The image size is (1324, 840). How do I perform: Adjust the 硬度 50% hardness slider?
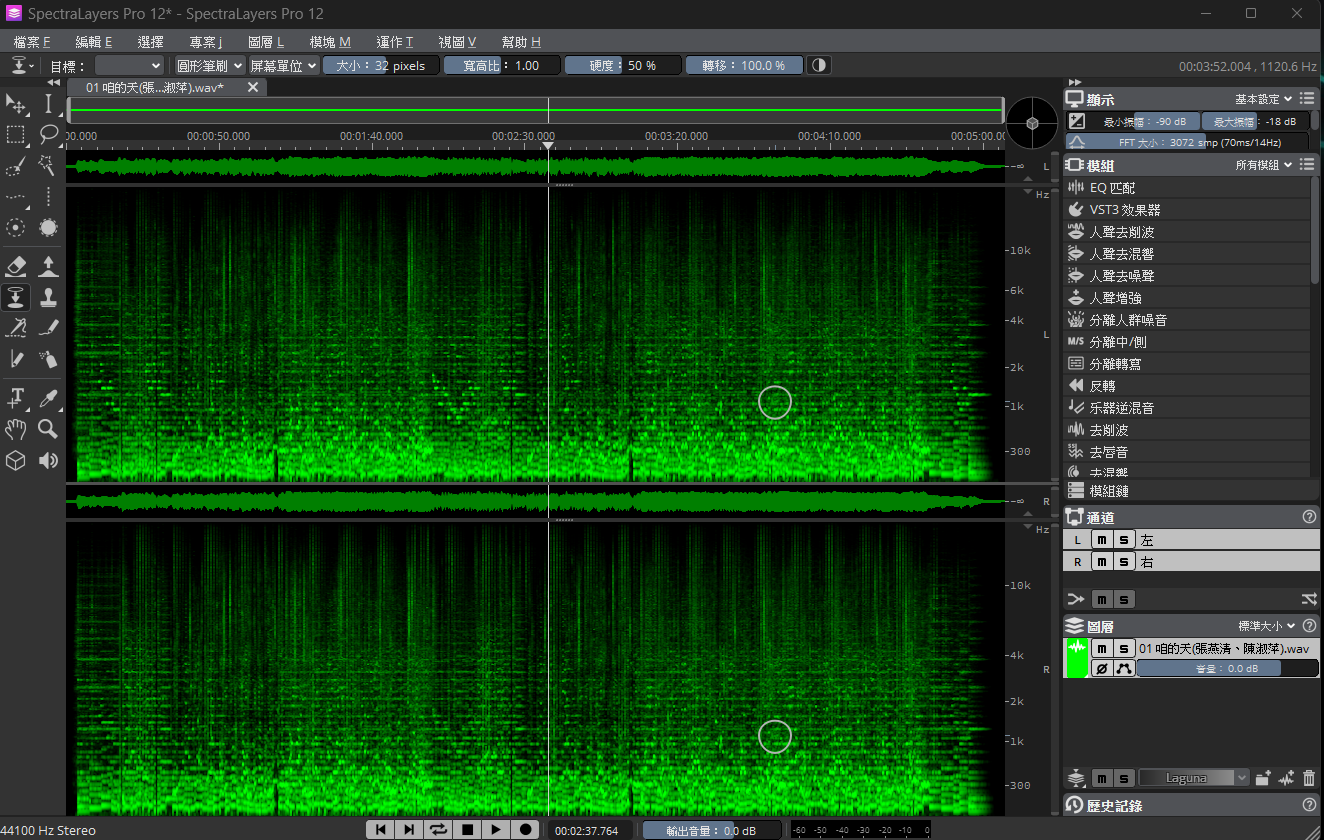point(622,65)
